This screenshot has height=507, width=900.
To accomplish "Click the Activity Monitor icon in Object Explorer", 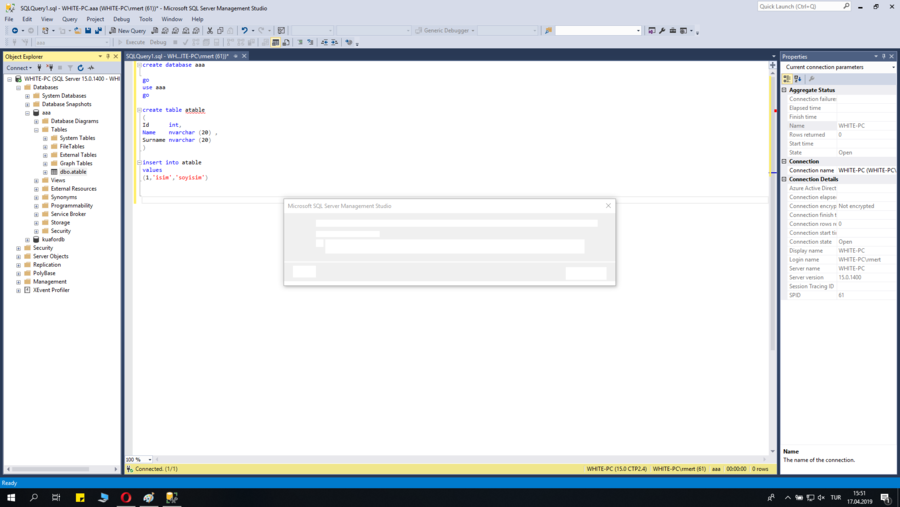I will pos(91,68).
